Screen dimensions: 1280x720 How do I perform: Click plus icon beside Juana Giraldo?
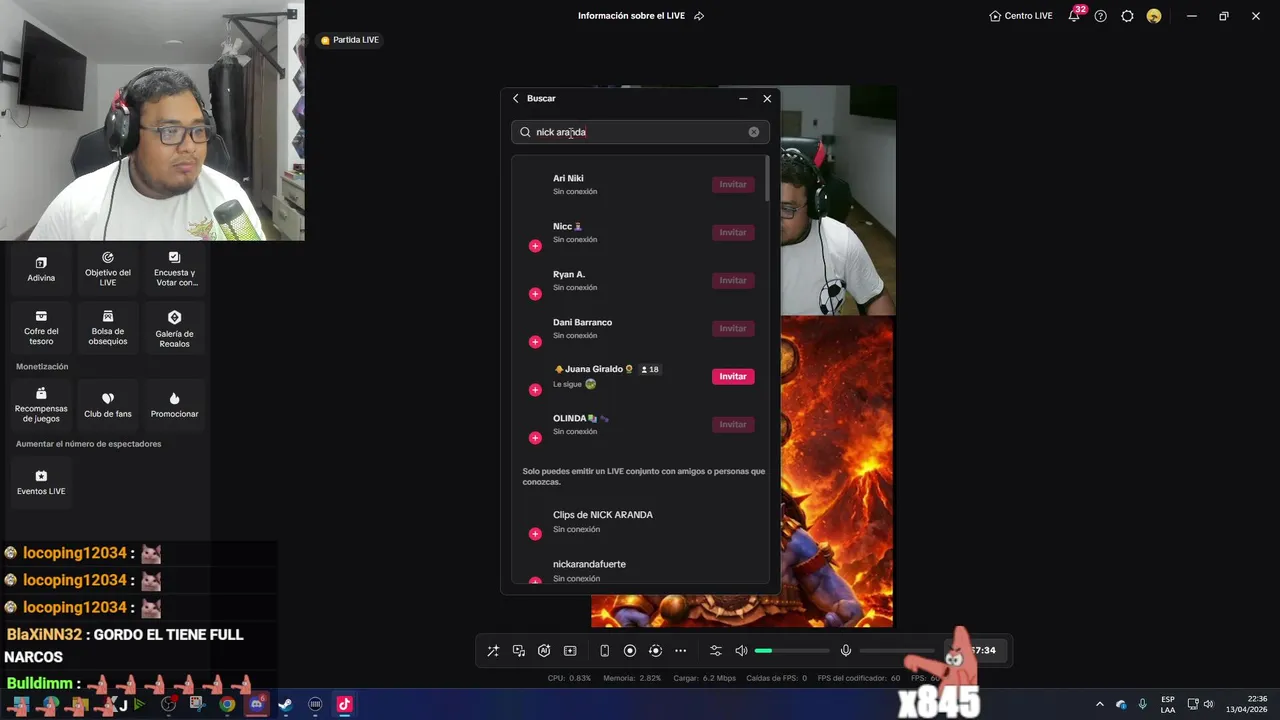pyautogui.click(x=535, y=390)
